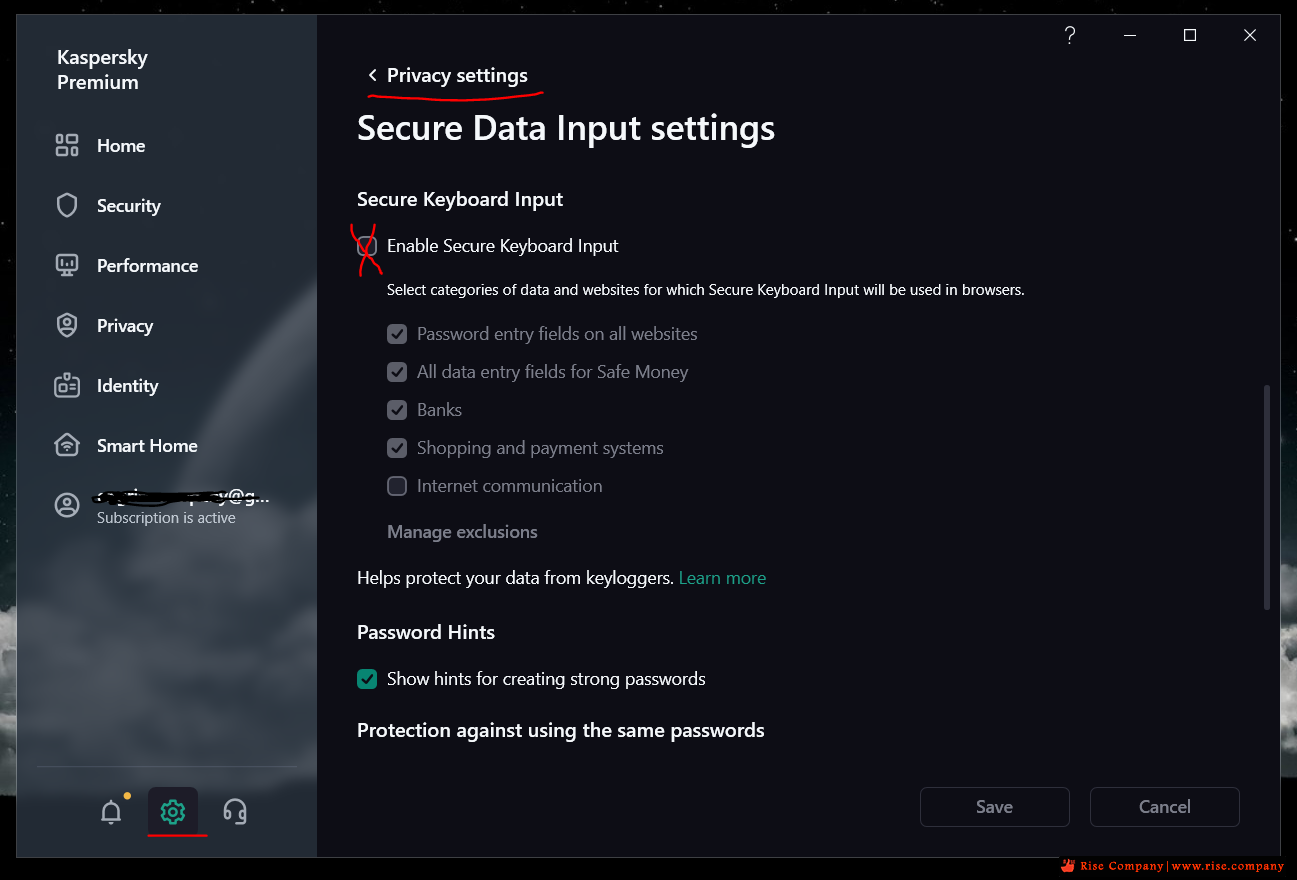Screen dimensions: 1297x880
Task: Select the Identity card icon
Action: click(x=67, y=386)
